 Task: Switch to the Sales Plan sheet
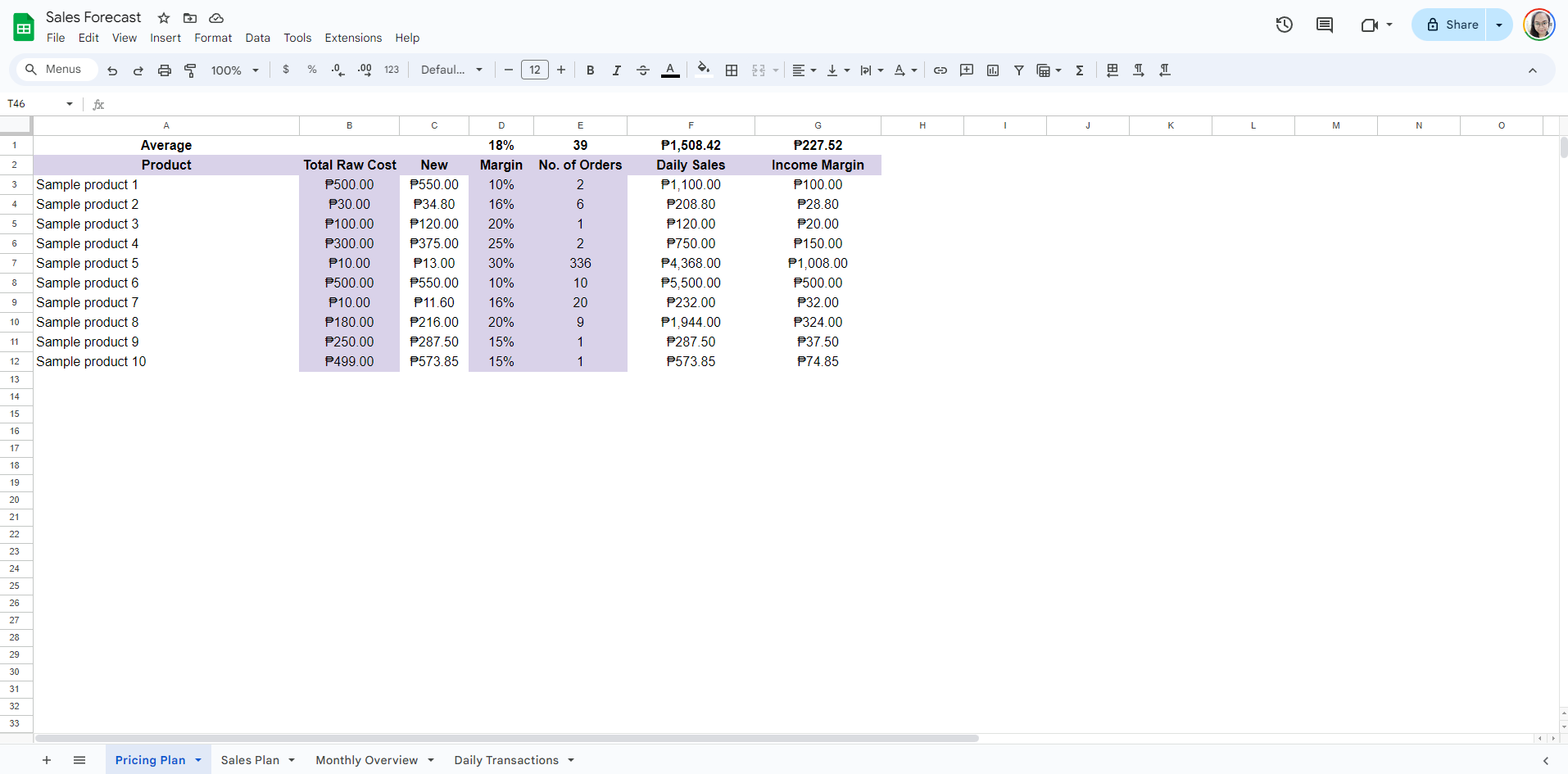250,760
